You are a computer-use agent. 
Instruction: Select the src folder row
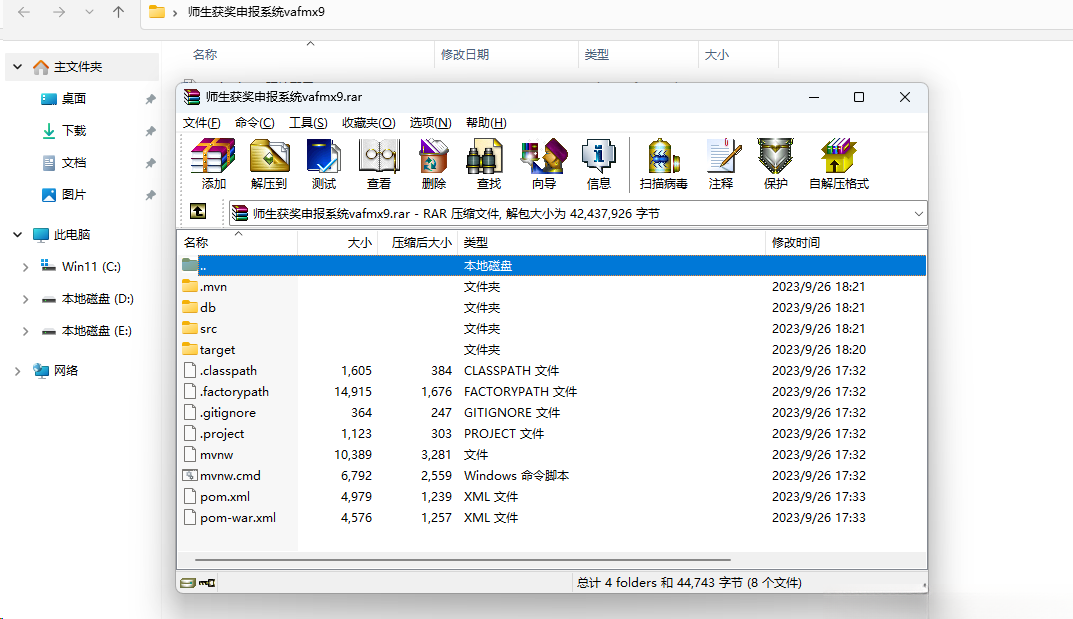(552, 328)
